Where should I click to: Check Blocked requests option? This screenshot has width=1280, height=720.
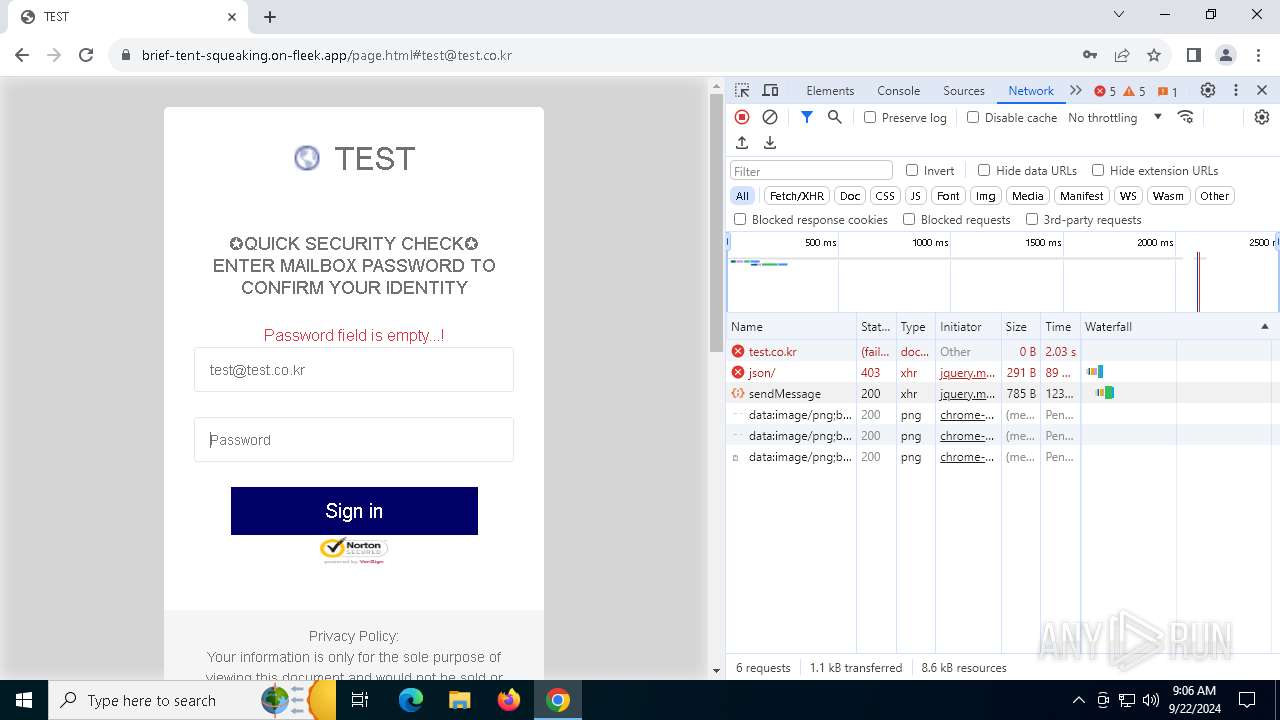pos(909,219)
